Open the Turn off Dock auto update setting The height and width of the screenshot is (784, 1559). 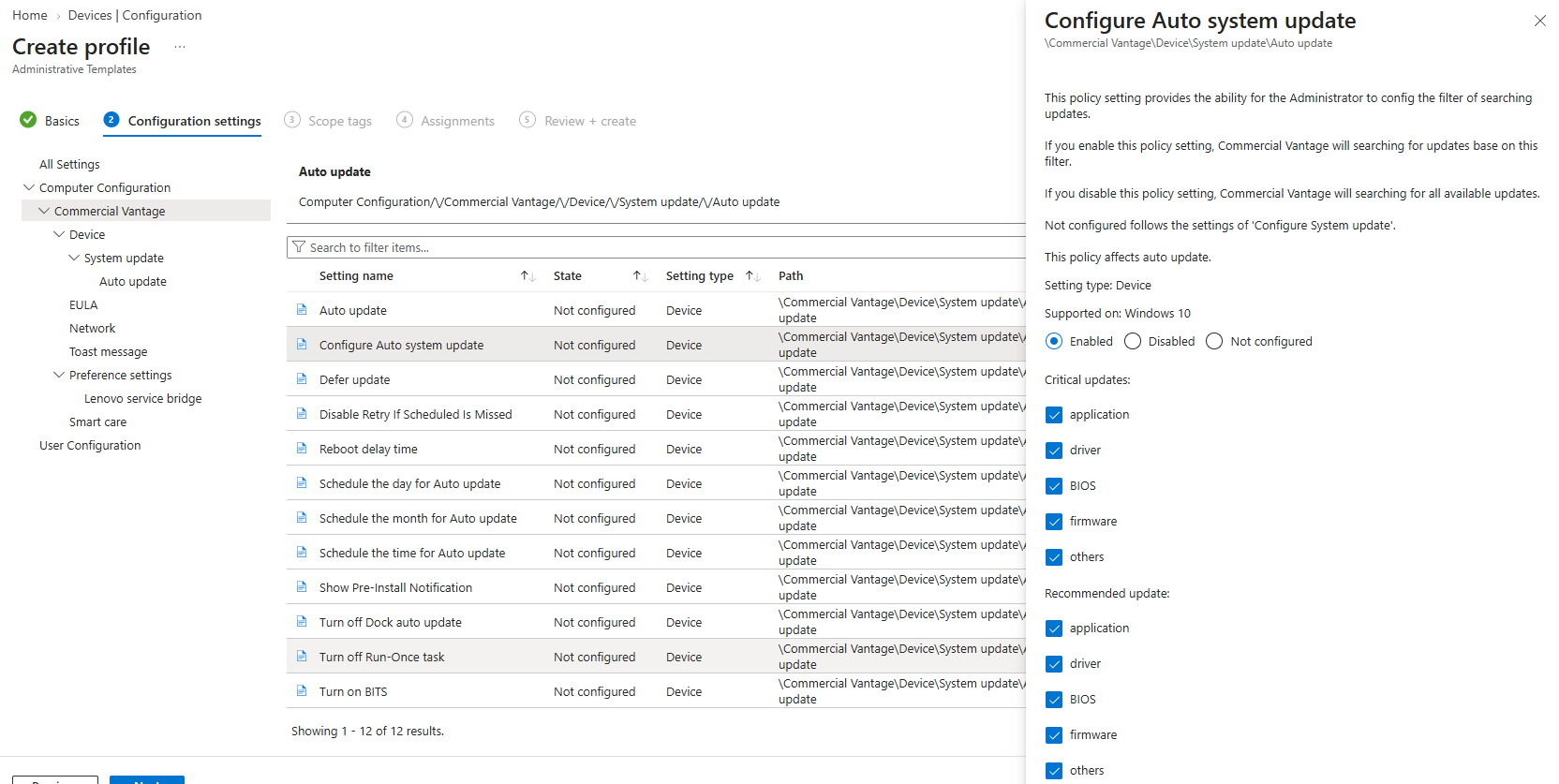click(391, 622)
